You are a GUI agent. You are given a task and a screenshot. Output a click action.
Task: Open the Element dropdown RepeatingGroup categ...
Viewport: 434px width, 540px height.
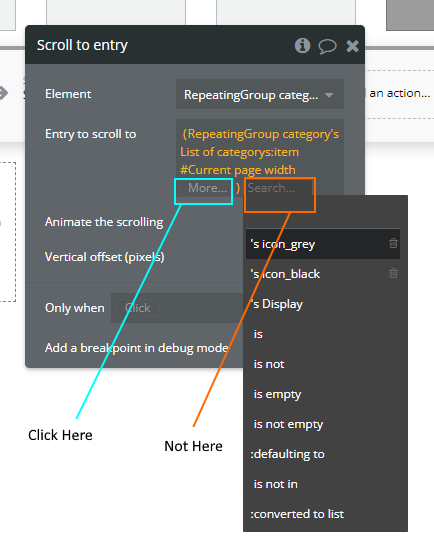[x=260, y=94]
